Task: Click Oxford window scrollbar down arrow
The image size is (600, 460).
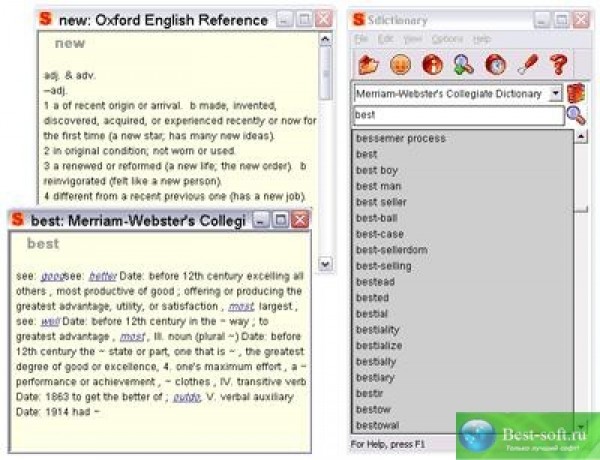Action: click(x=325, y=264)
